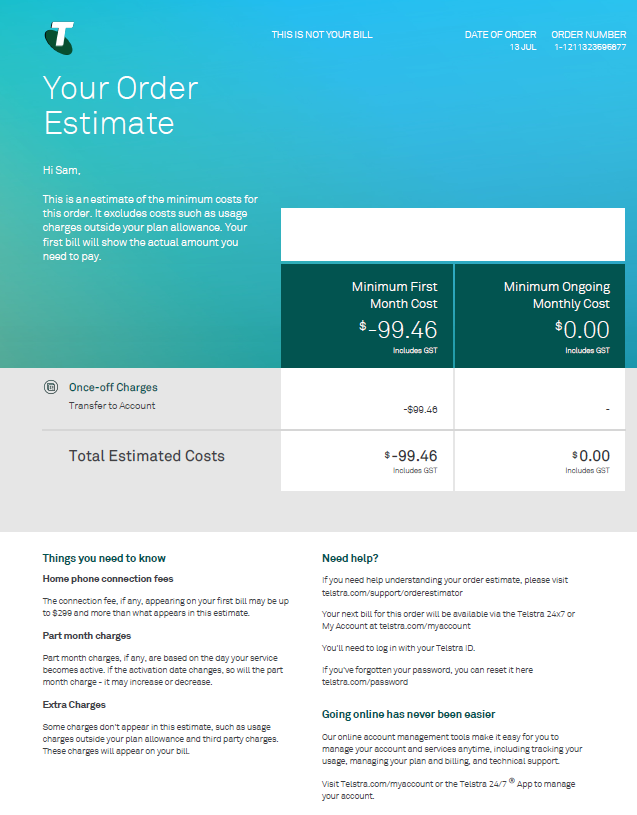Click the 'Part month charges' heading

(87, 636)
